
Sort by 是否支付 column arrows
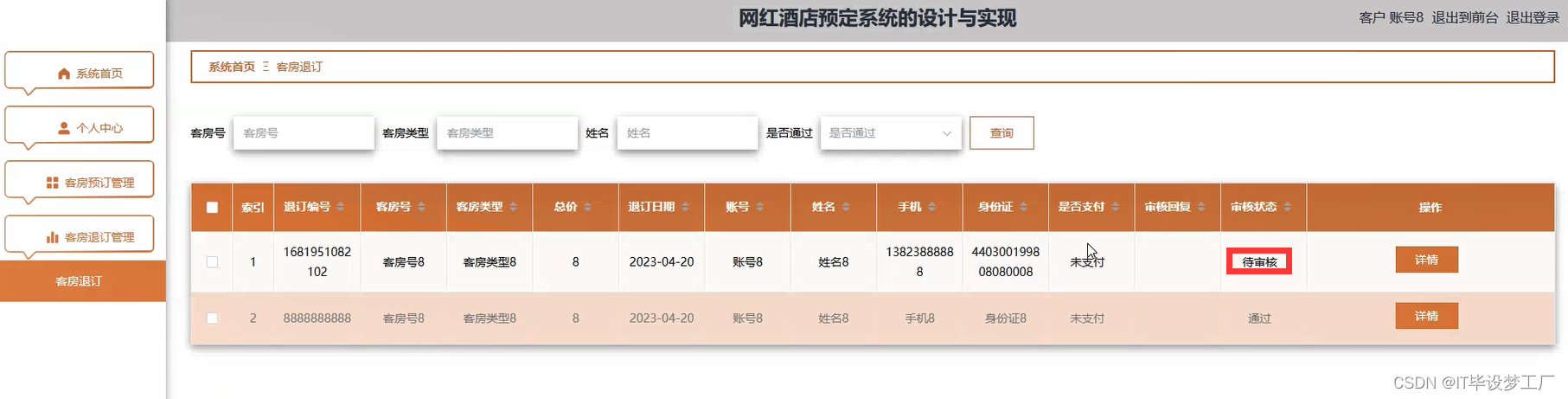[x=1115, y=207]
